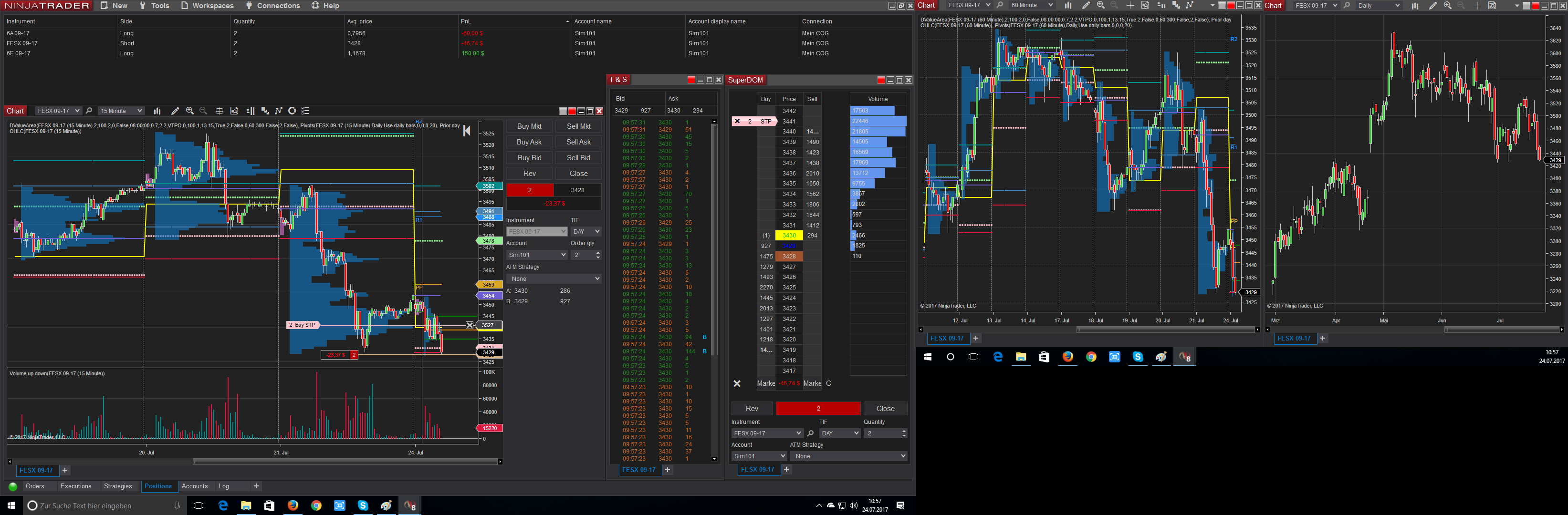This screenshot has height=515, width=1568.
Task: Zoom in on the 60 Minute chart
Action: click(x=1100, y=5)
